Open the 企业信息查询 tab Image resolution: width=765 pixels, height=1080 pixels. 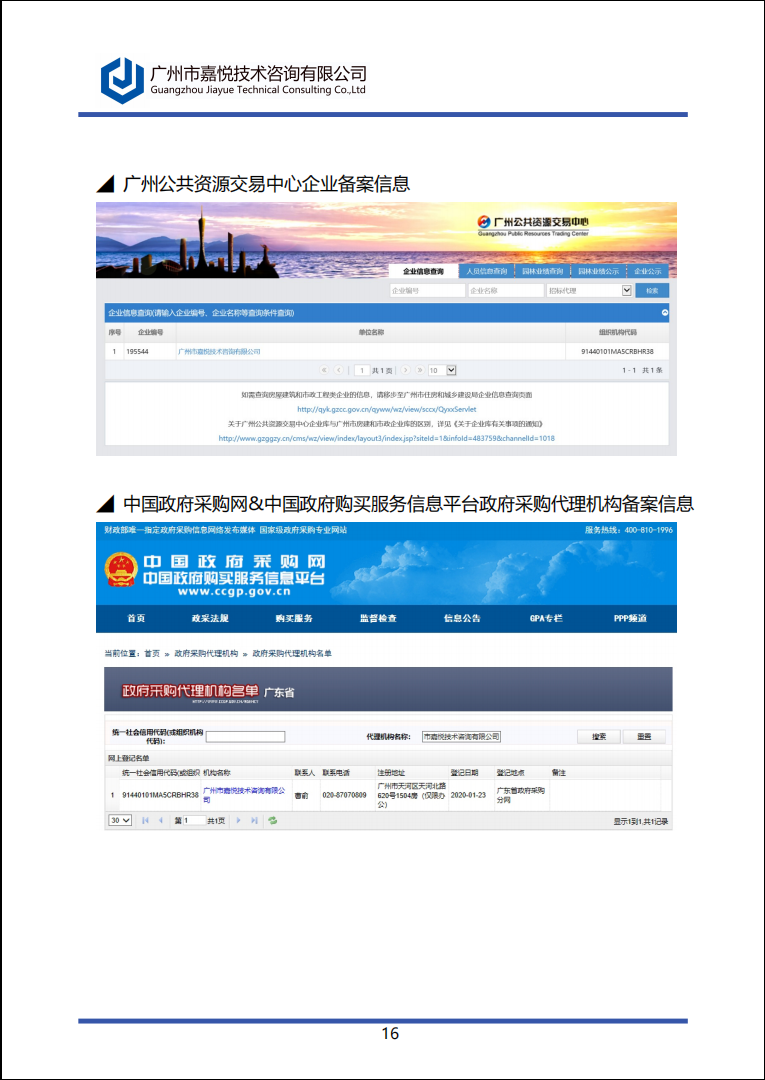click(423, 271)
